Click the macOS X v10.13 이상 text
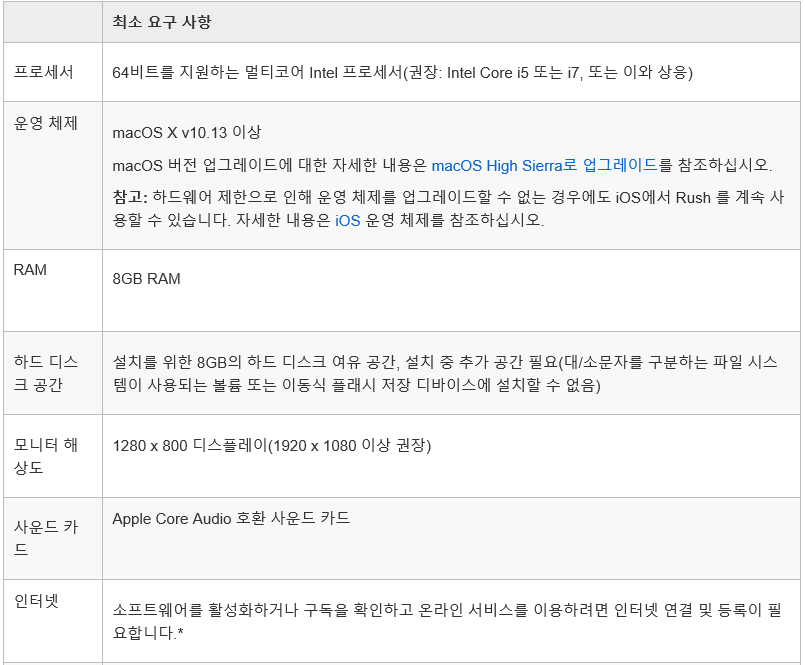Viewport: 805px width, 665px height. (187, 132)
